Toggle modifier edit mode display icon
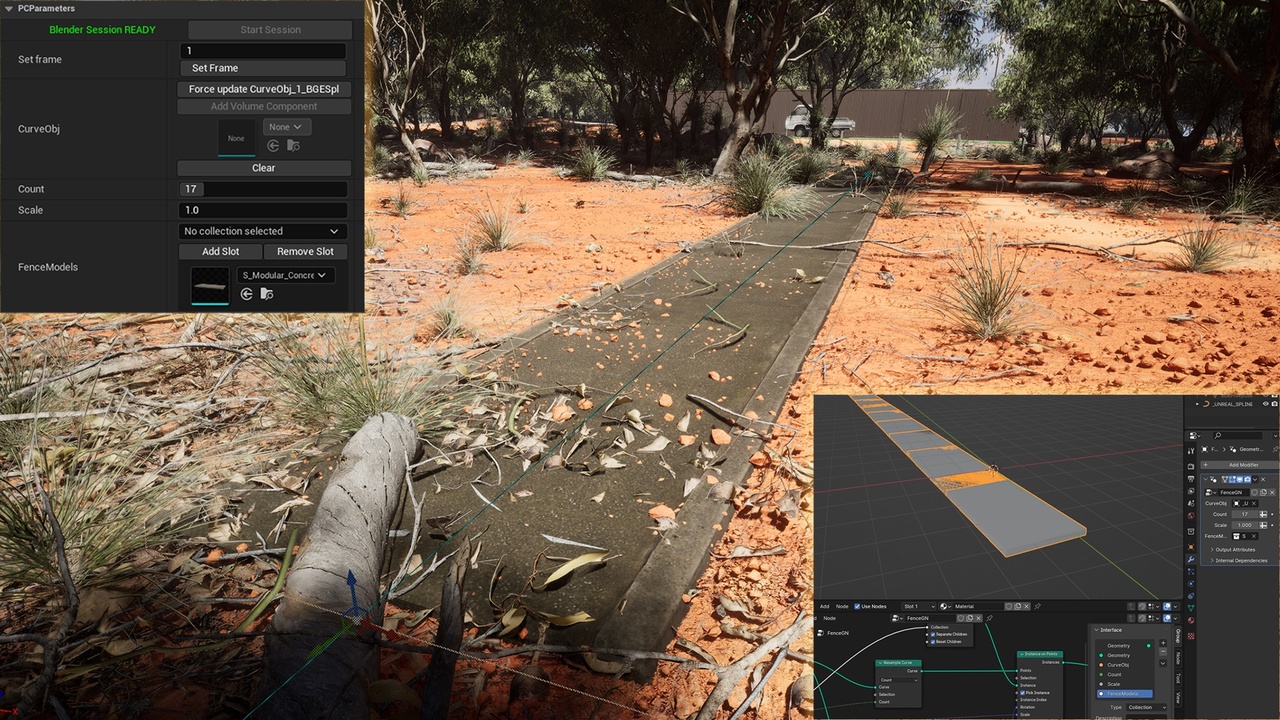 (1232, 479)
